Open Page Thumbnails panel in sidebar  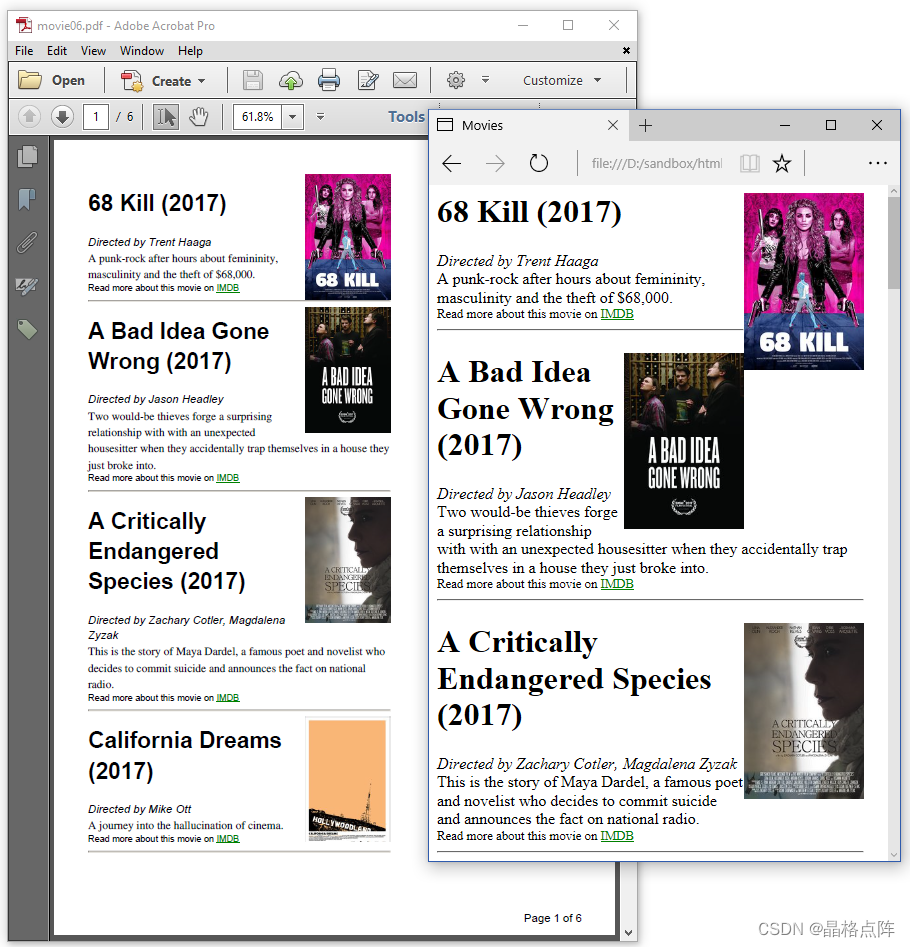click(27, 156)
